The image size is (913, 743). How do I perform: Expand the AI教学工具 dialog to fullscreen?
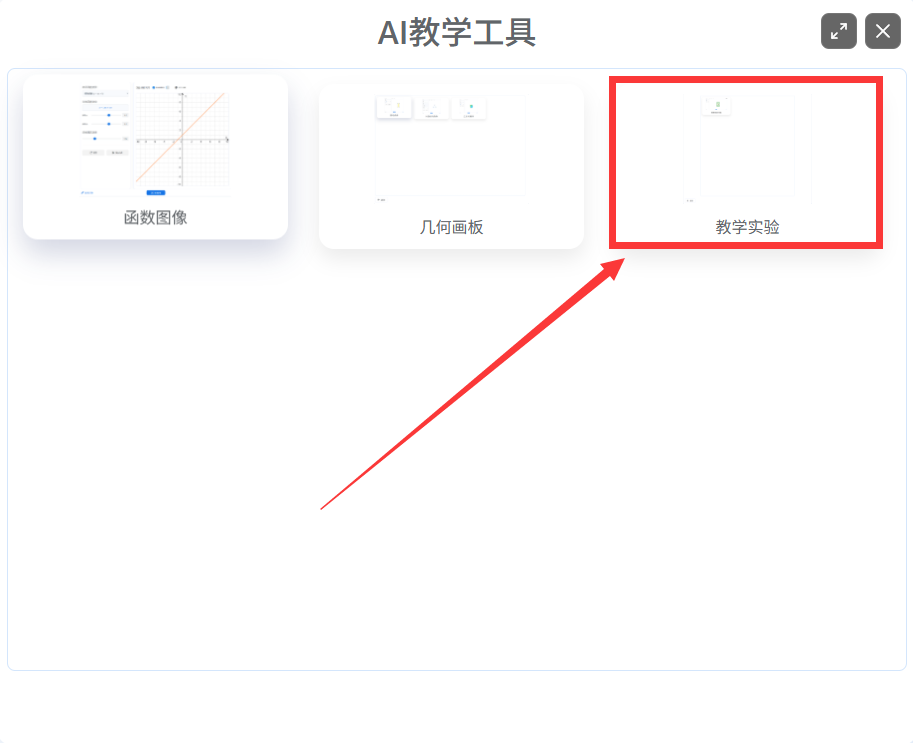tap(838, 31)
